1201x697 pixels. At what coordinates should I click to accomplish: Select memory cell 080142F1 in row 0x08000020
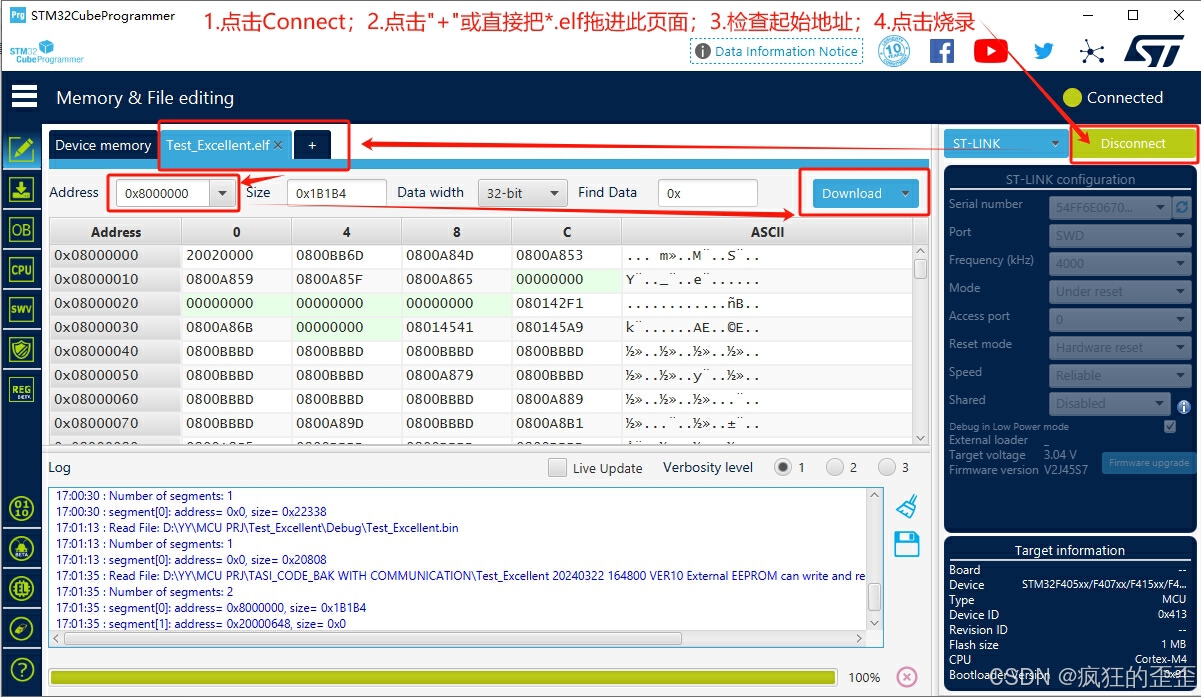point(566,303)
